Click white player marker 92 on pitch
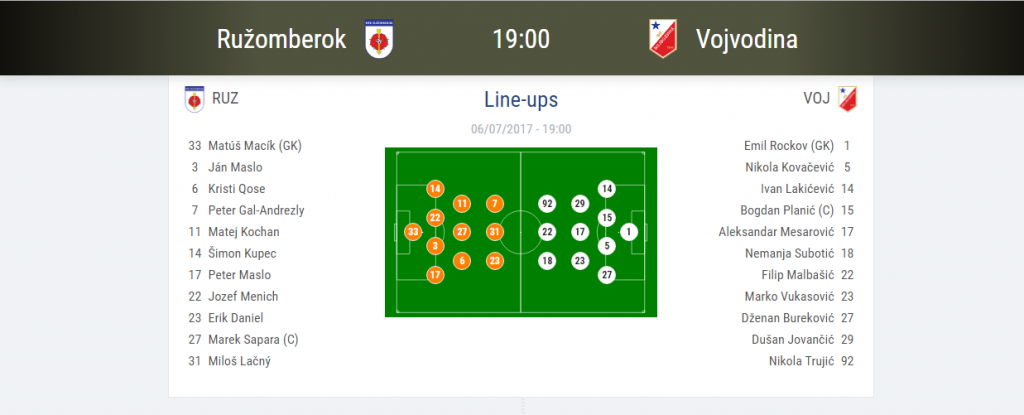 point(547,204)
